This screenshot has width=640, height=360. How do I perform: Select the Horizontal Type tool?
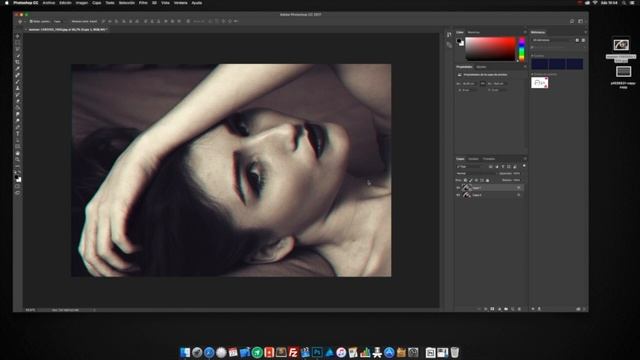tap(18, 134)
